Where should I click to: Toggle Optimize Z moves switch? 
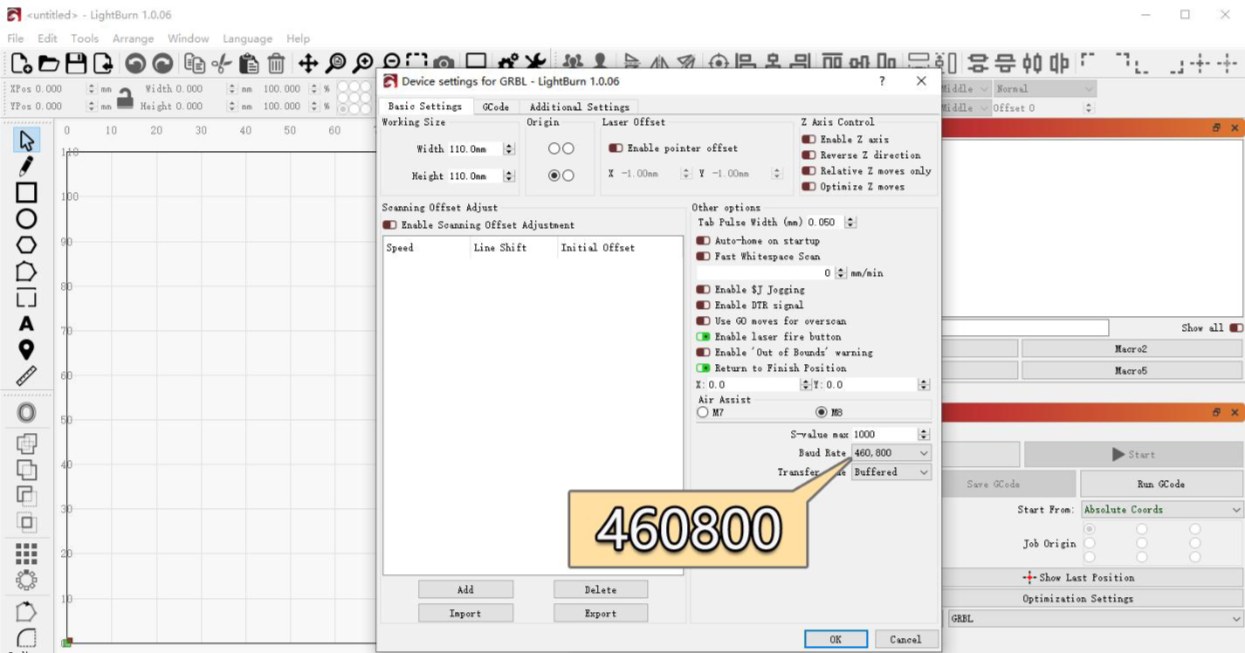pos(808,187)
